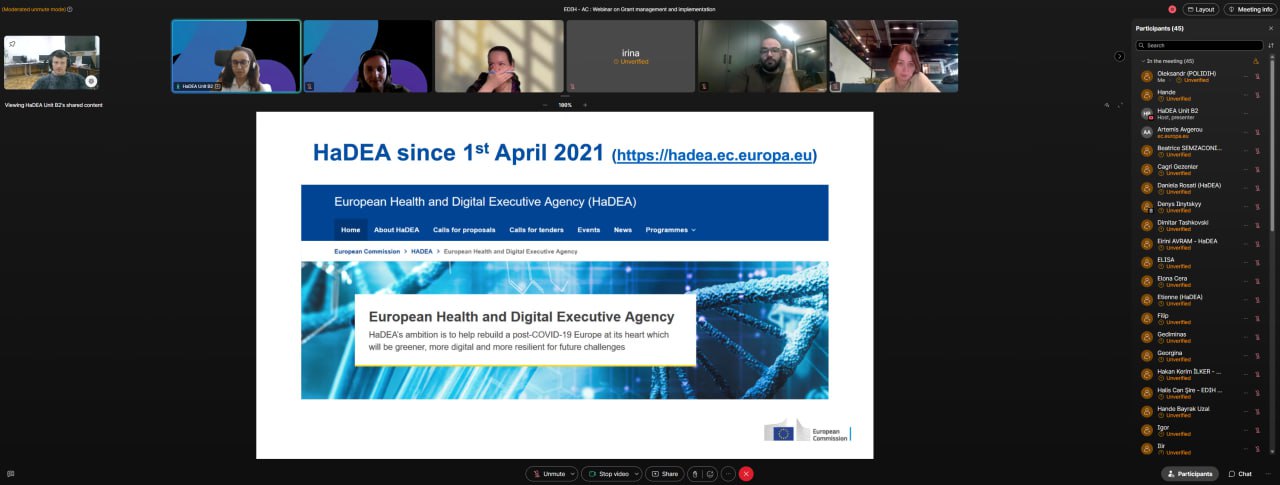Open the video options arrow beside Stop video
The width and height of the screenshot is (1280, 485).
coord(635,474)
